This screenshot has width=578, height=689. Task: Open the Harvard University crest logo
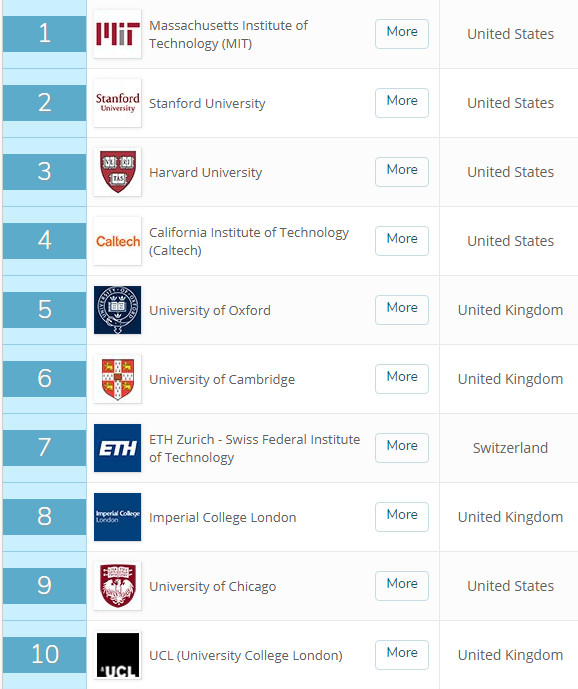(x=117, y=172)
